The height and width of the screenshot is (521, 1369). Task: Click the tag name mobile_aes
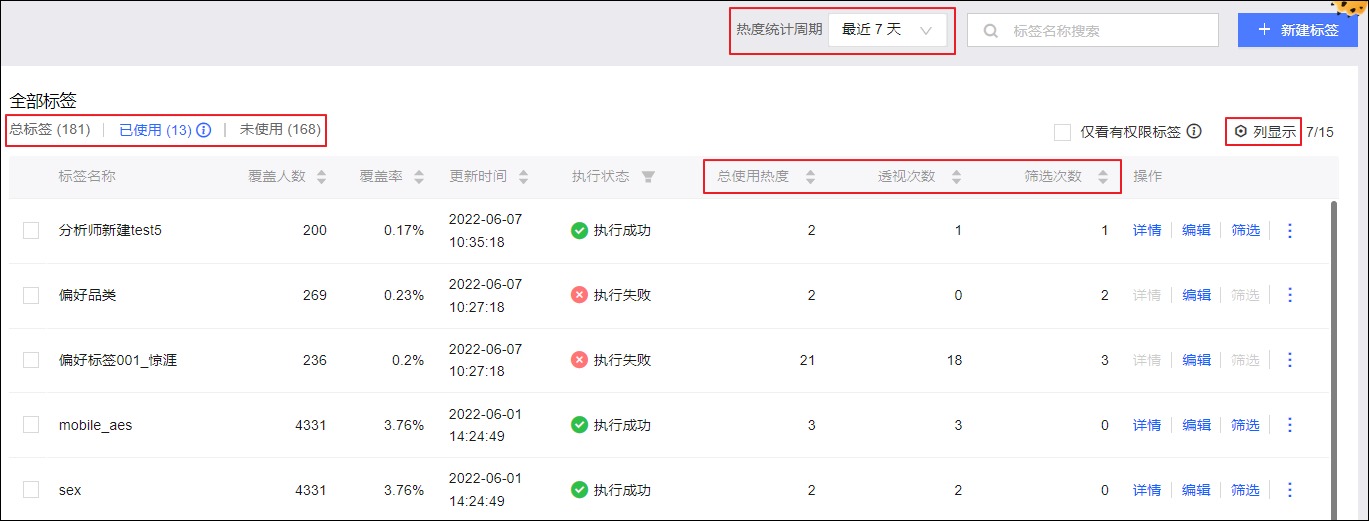(95, 425)
